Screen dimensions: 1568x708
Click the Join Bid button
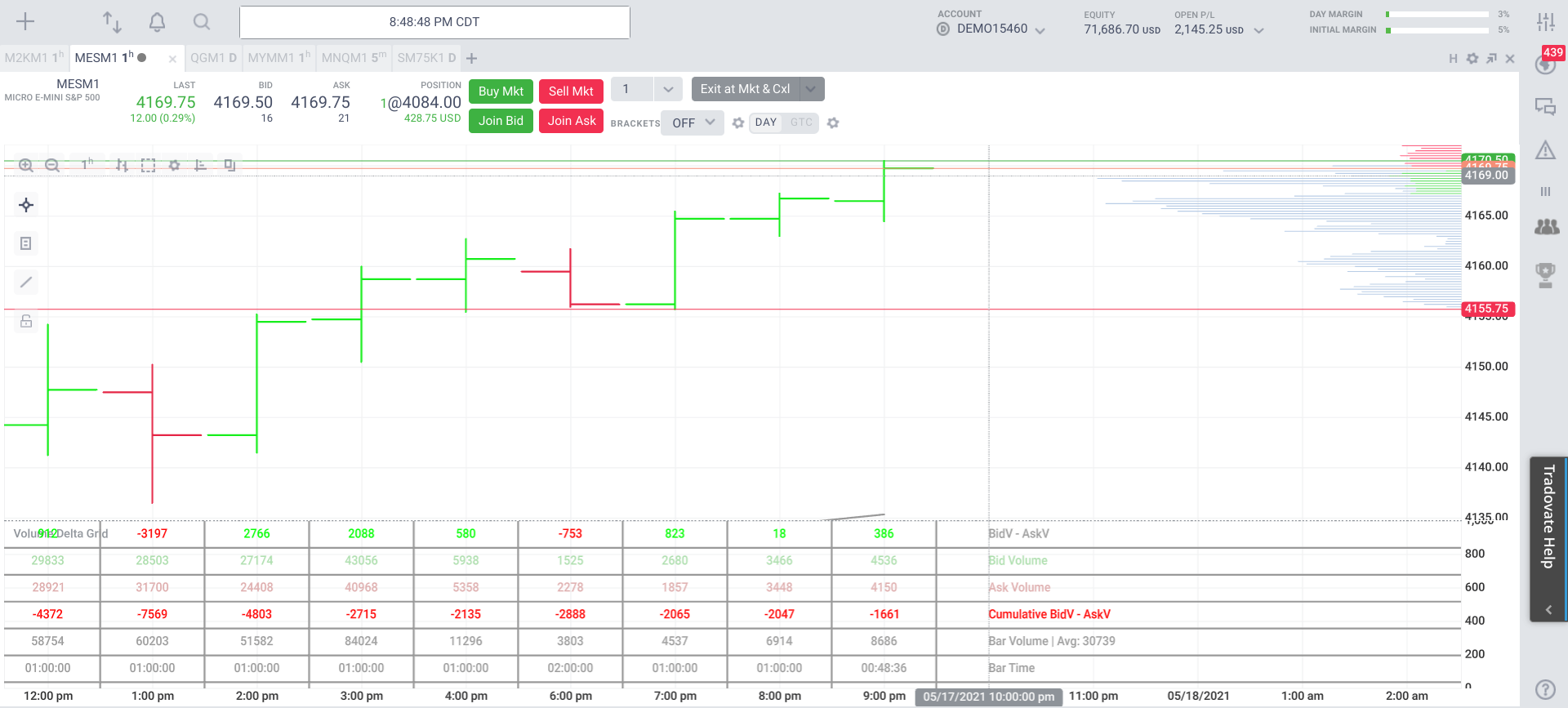(x=501, y=121)
